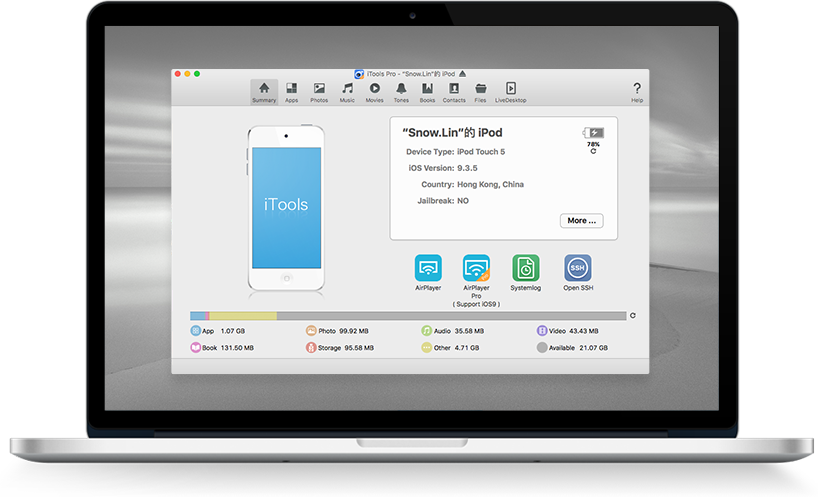Viewport: 818px width, 497px height.
Task: Launch the AirPlayer tool
Action: click(x=428, y=272)
